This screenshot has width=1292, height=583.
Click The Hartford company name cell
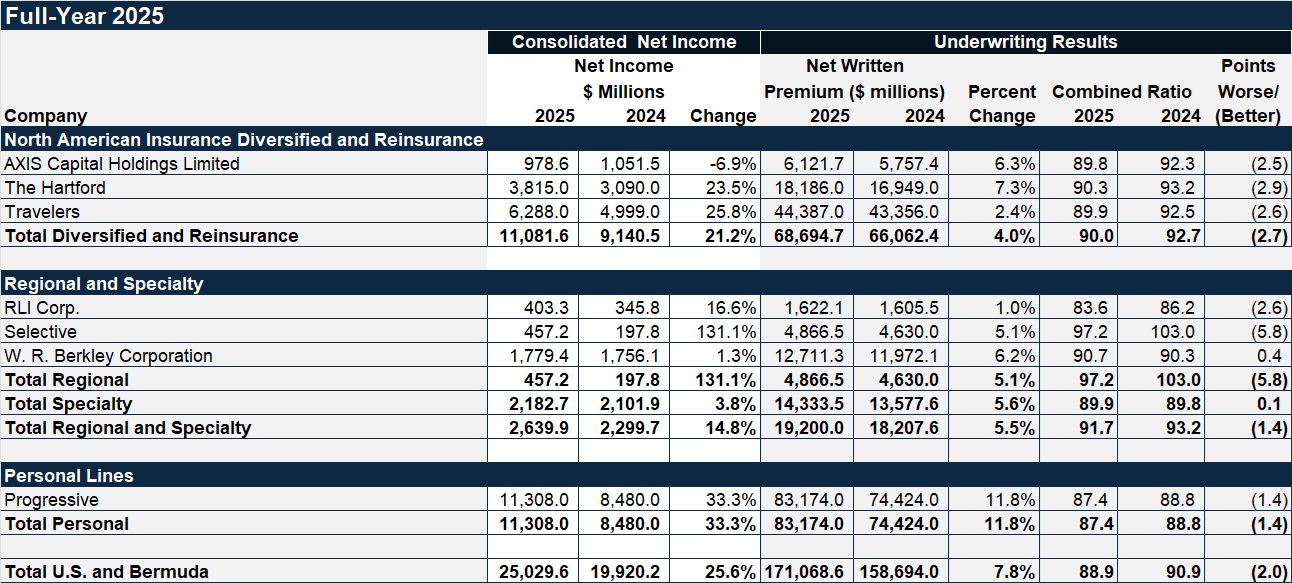[55, 188]
